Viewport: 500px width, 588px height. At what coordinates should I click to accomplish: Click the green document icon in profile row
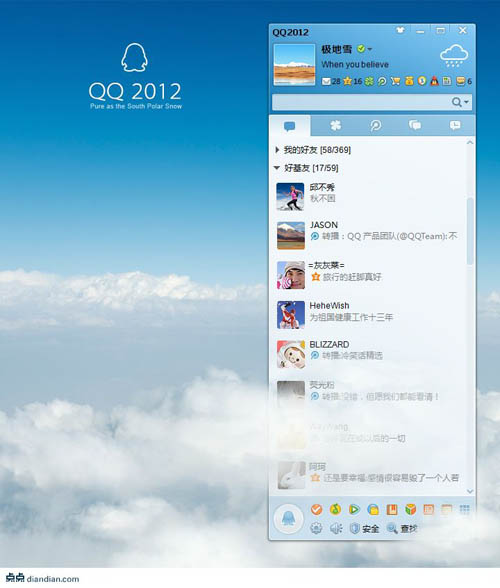point(447,81)
